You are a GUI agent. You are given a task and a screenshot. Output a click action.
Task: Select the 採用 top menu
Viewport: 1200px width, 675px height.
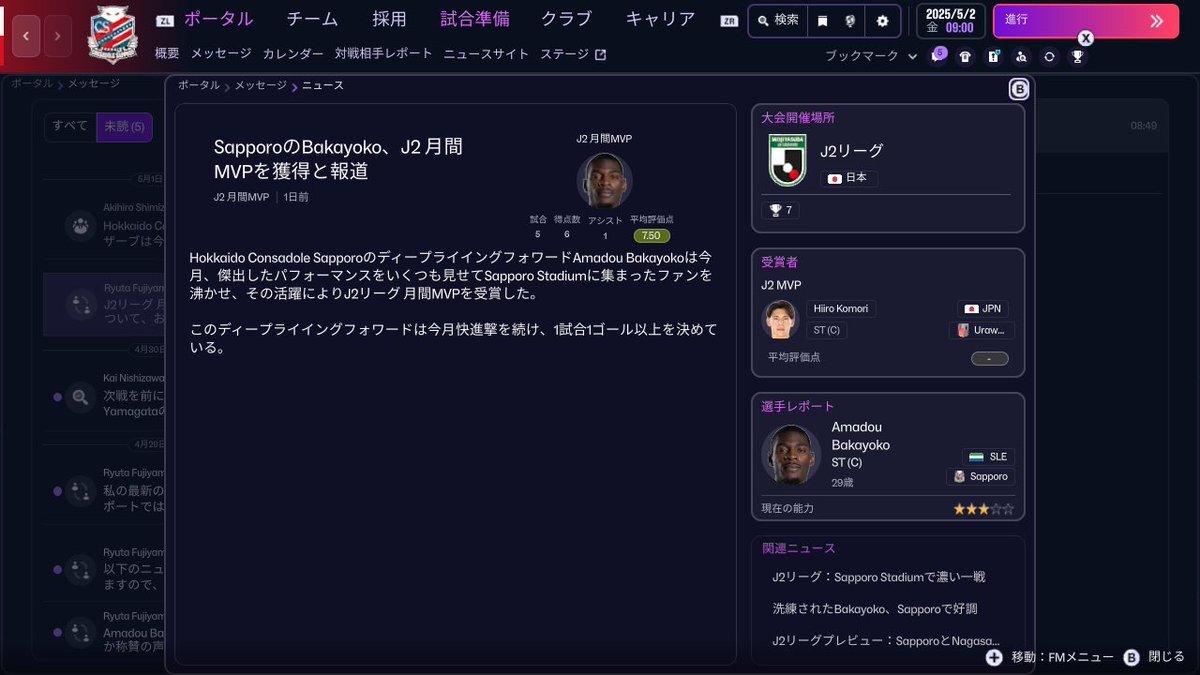coord(389,19)
